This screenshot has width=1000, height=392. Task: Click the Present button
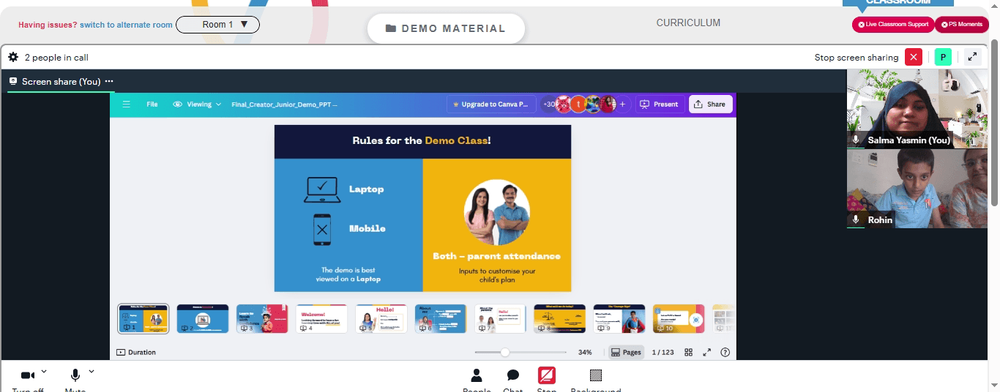point(659,105)
